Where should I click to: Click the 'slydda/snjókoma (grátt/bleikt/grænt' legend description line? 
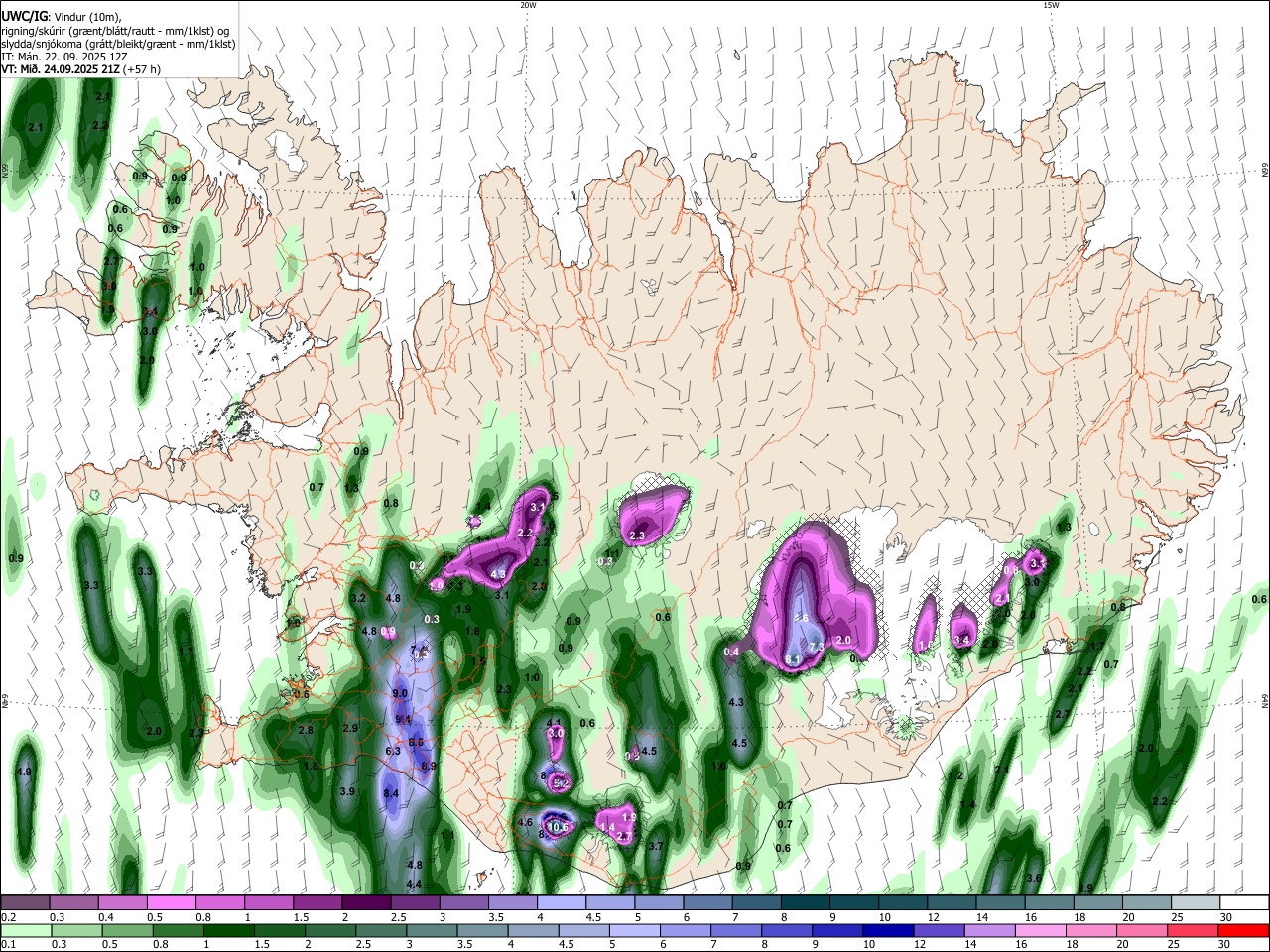[118, 44]
